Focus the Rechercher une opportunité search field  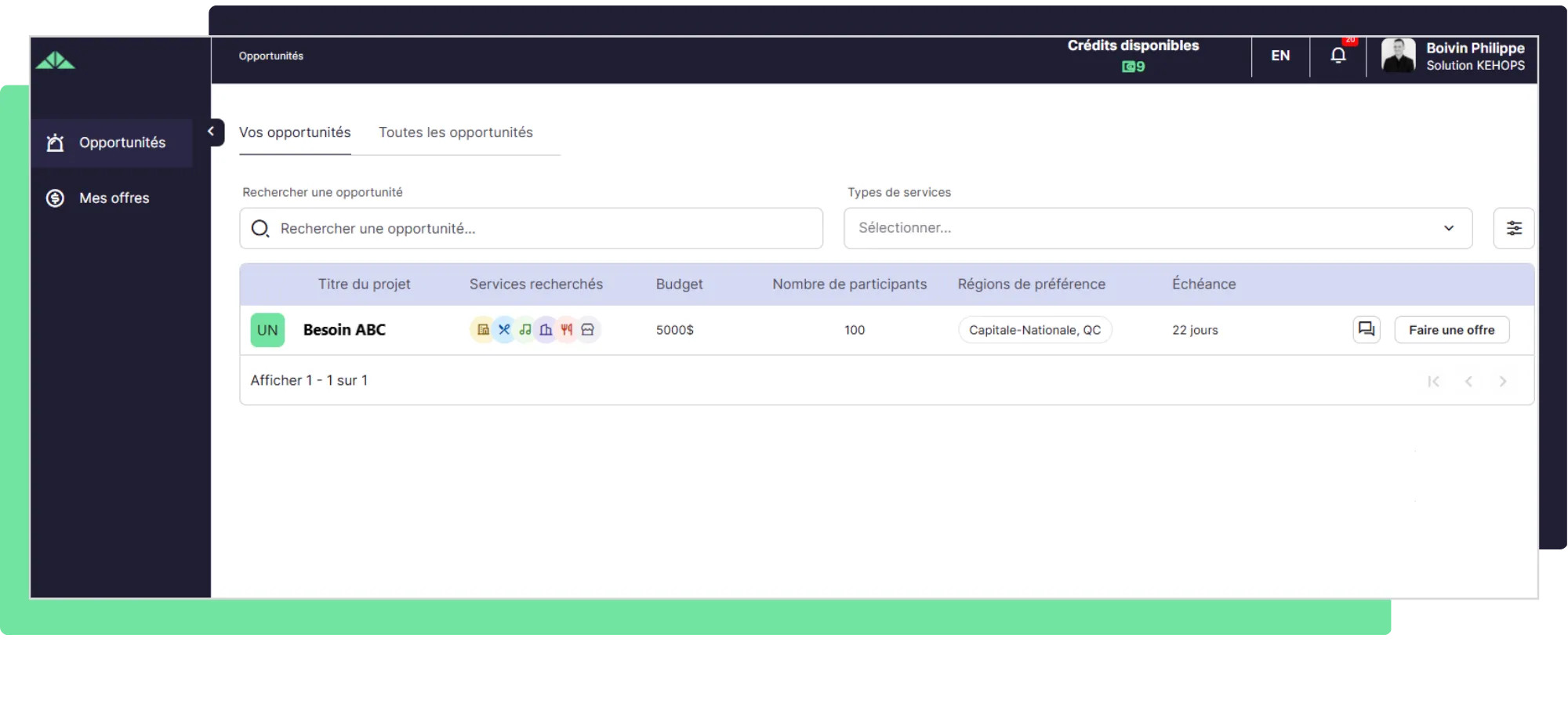pyautogui.click(x=541, y=228)
